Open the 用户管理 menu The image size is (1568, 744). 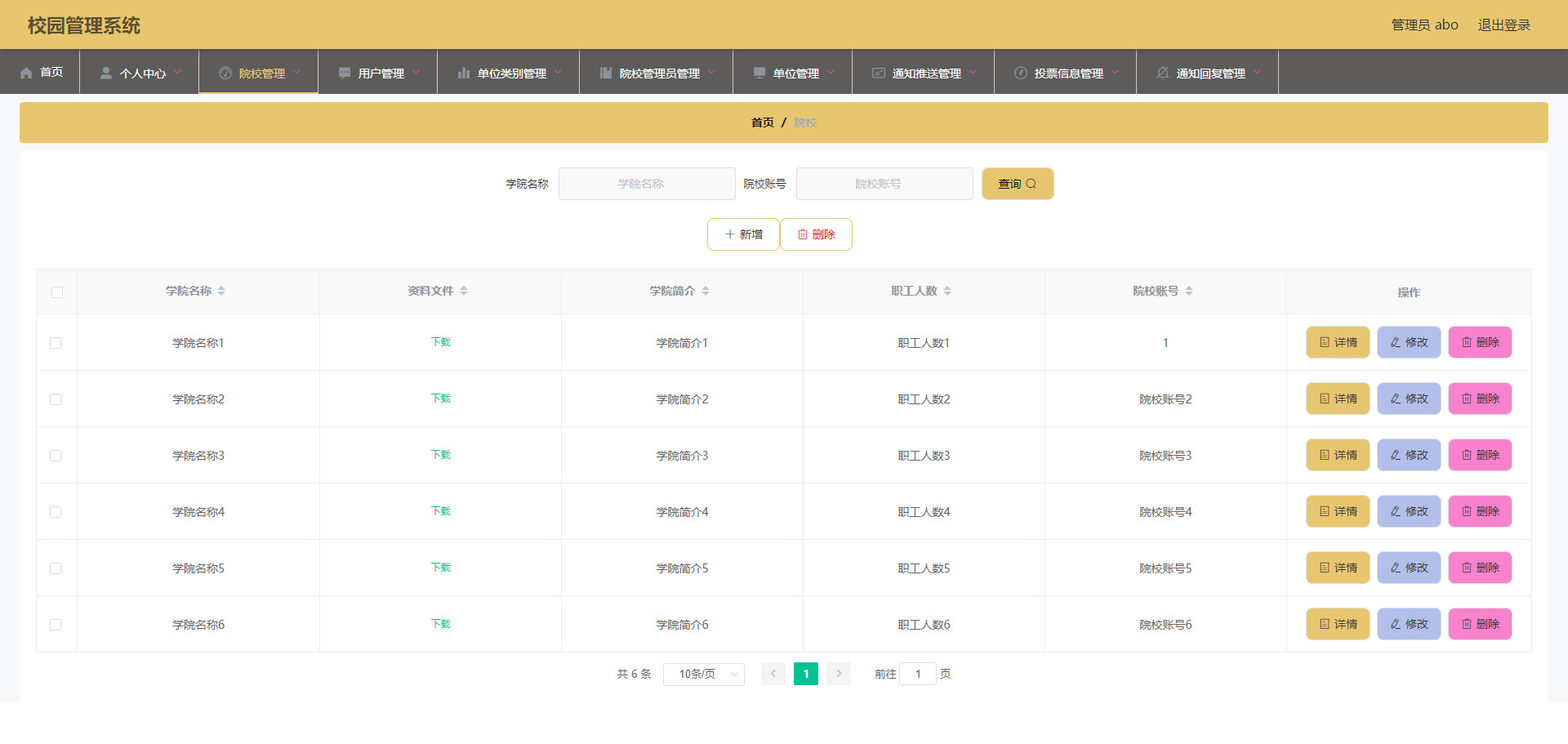click(x=378, y=72)
